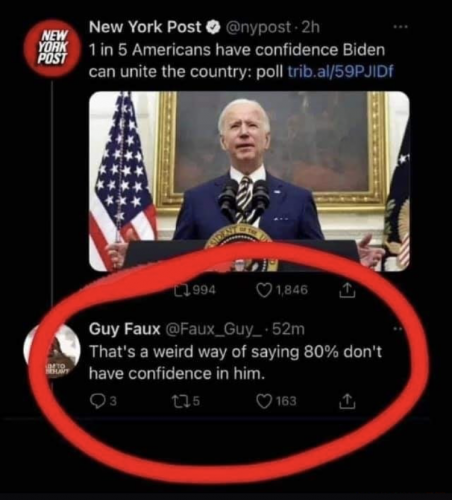Retweet Guy Faux's reply (5)
This screenshot has width=452, height=500.
[x=185, y=402]
